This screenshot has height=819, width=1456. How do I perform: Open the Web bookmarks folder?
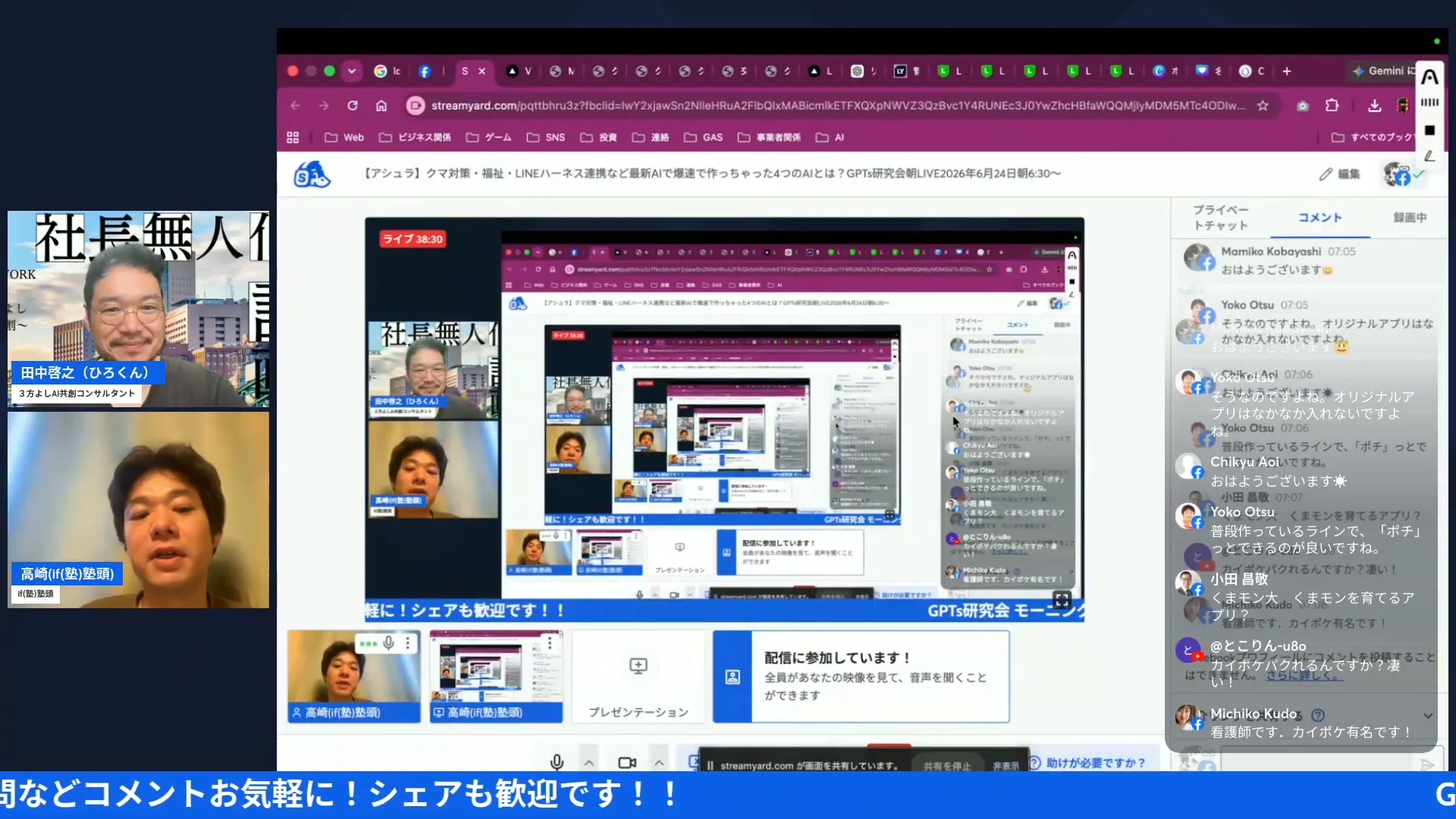point(344,137)
